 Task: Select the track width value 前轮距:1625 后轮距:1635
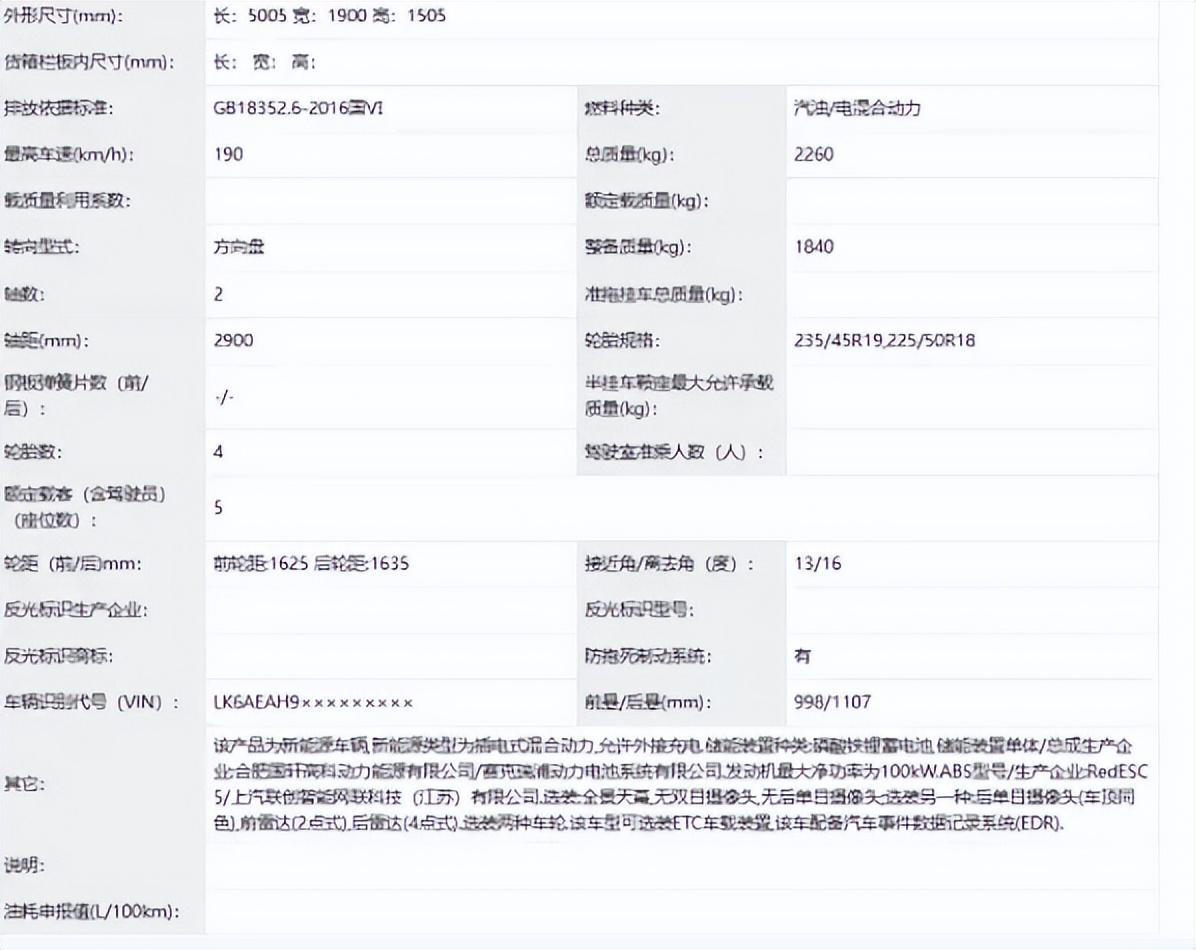click(311, 564)
